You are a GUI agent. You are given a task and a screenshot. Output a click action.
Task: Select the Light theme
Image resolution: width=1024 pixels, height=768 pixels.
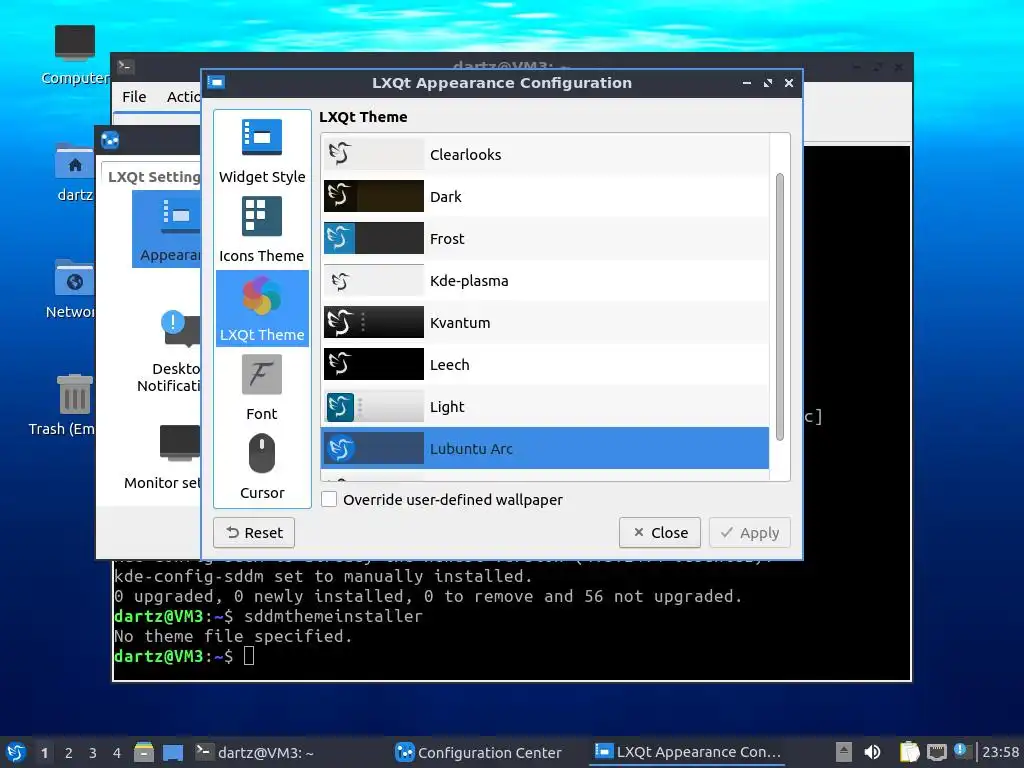pyautogui.click(x=545, y=406)
